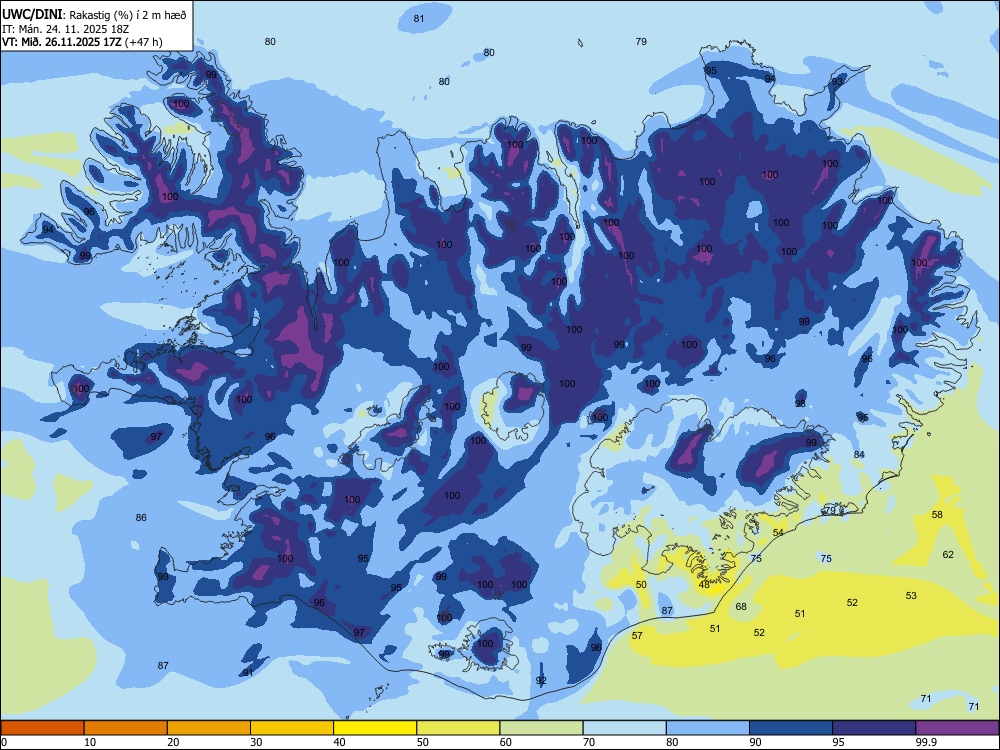Click the 'Rakastig (%) í 2 m hæð' label
The image size is (1000, 750).
tap(128, 15)
